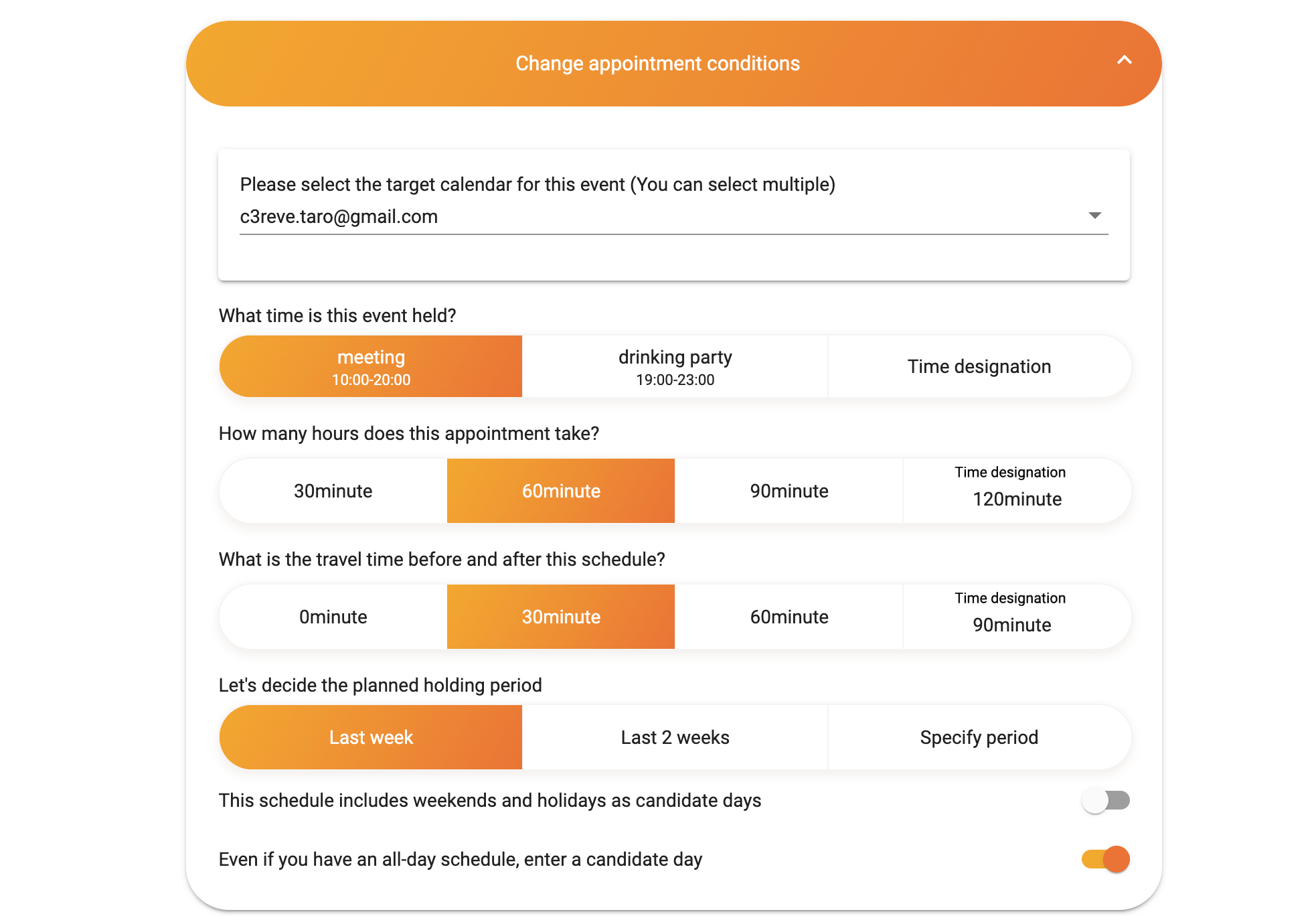Choose Time designation for event time
Screen dimensions: 1316x916
click(979, 367)
